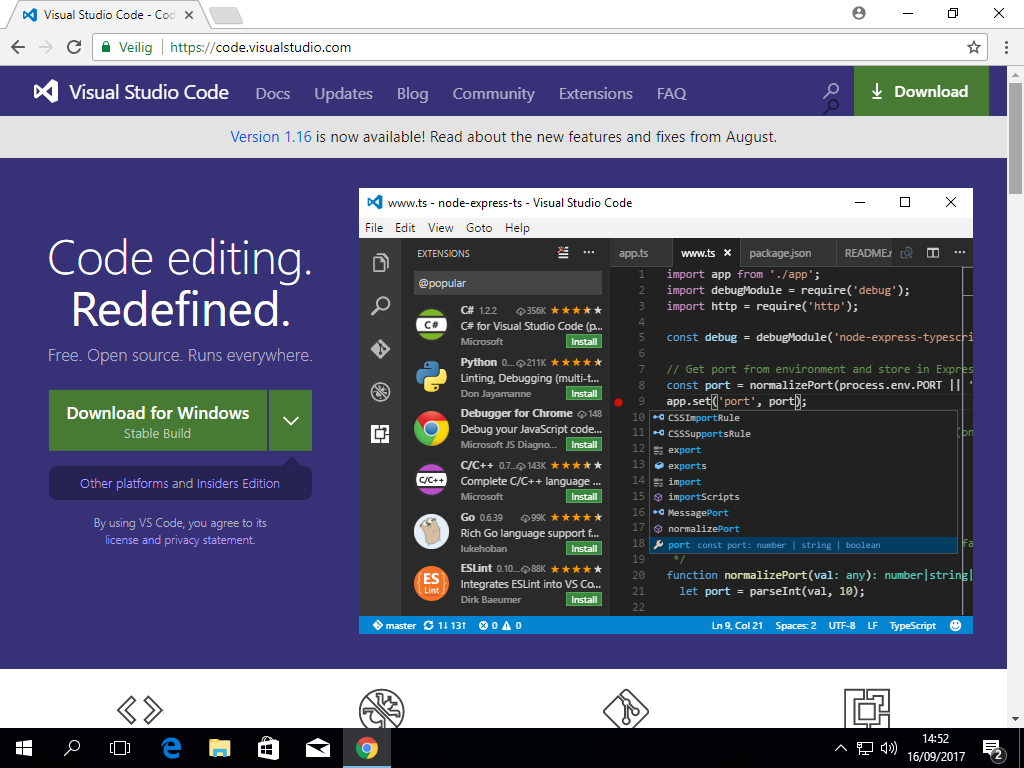Open Other platforms and Insiders Edition link
1024x768 pixels.
(180, 483)
